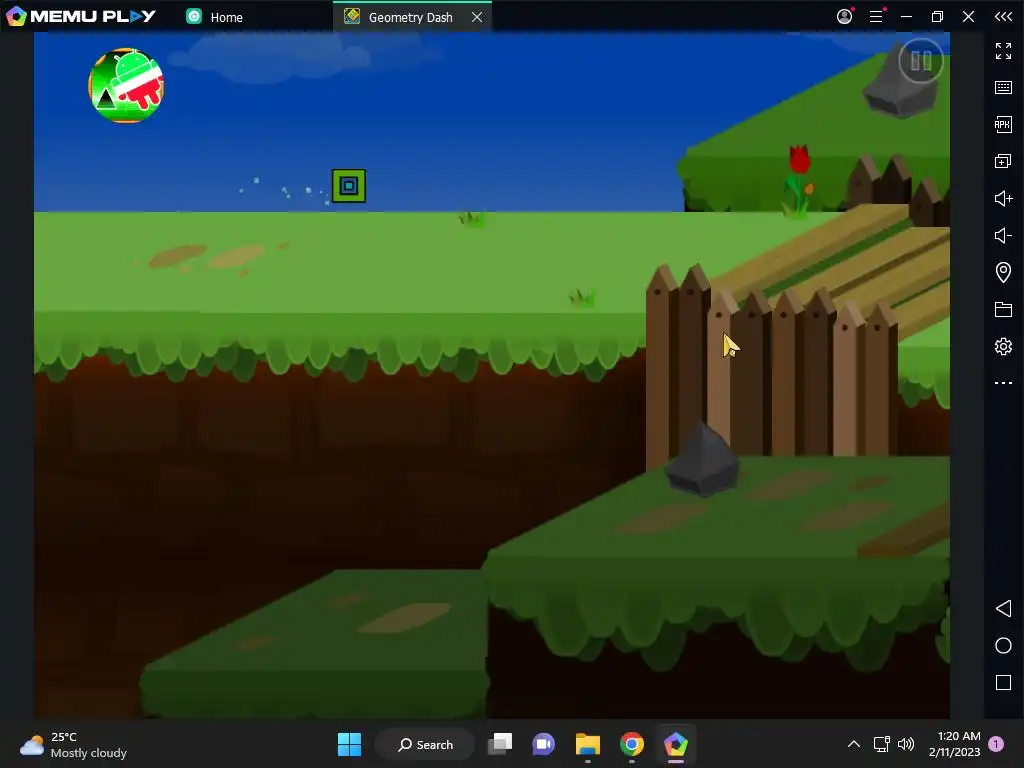Show hidden system tray icons
Screen dimensions: 1024x768
(854, 744)
